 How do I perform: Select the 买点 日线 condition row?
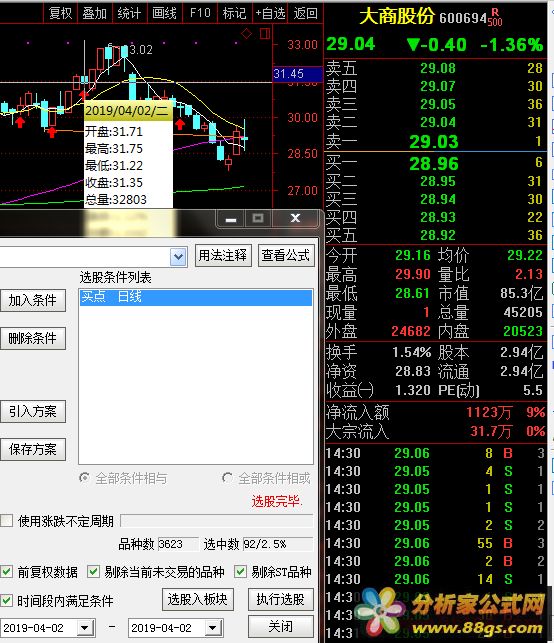196,297
